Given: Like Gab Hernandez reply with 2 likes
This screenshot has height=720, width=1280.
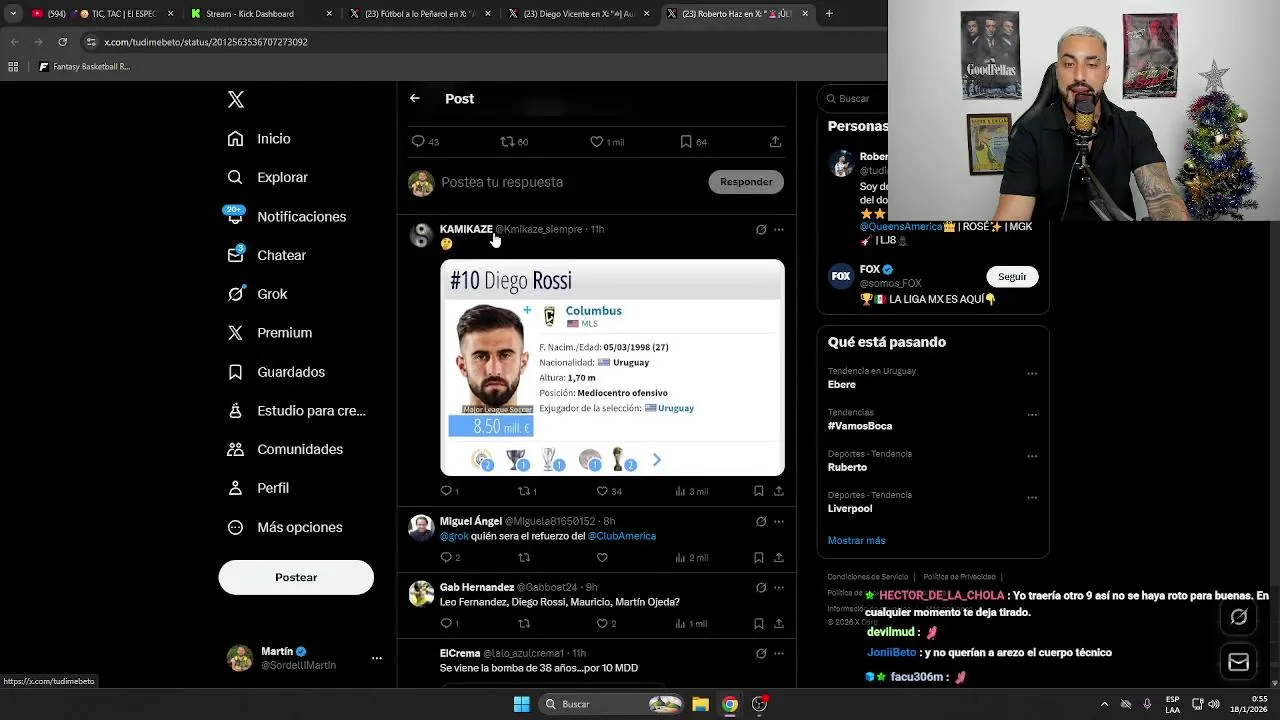Looking at the screenshot, I should point(602,623).
